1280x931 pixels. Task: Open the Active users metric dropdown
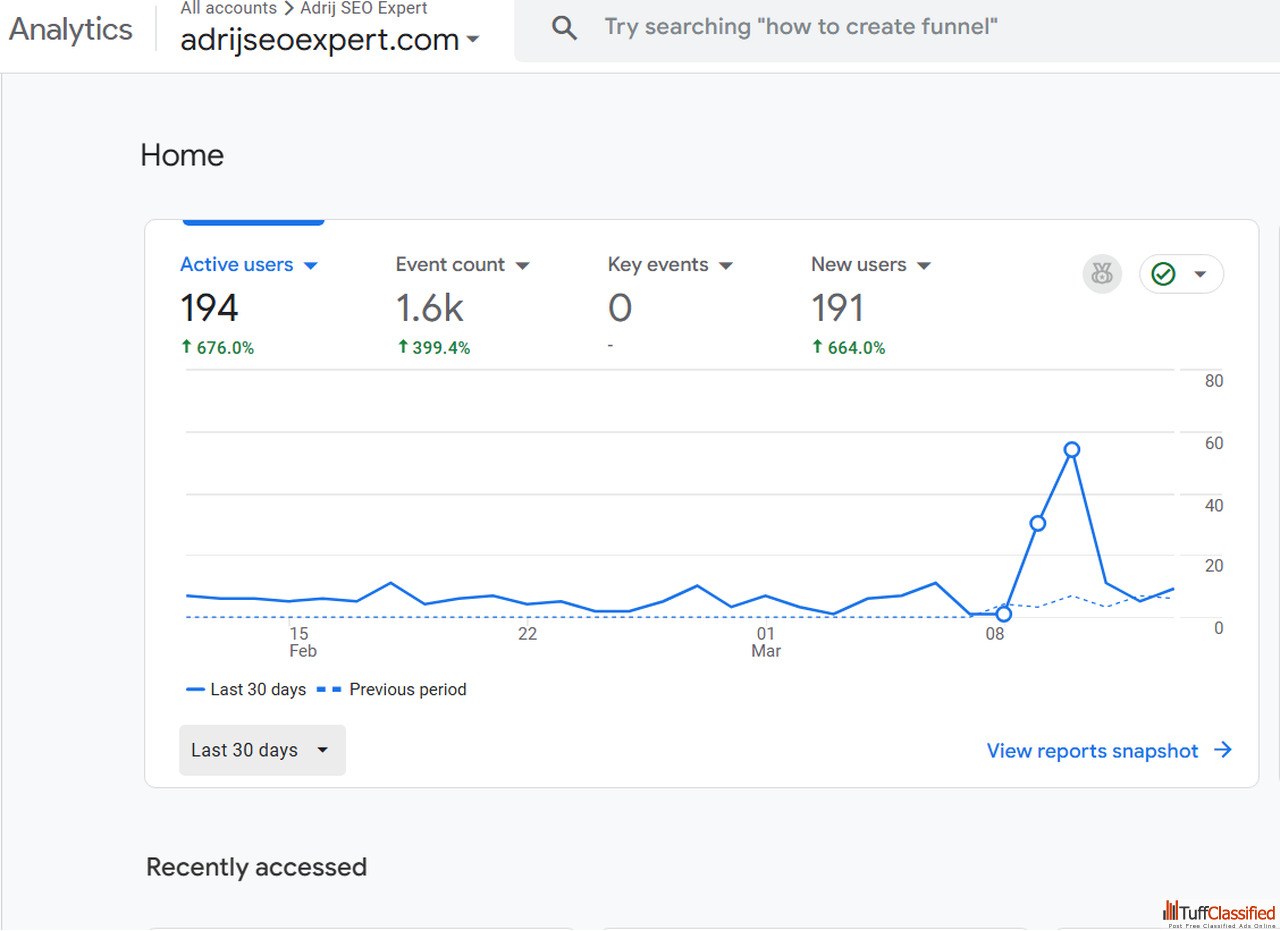click(x=310, y=265)
